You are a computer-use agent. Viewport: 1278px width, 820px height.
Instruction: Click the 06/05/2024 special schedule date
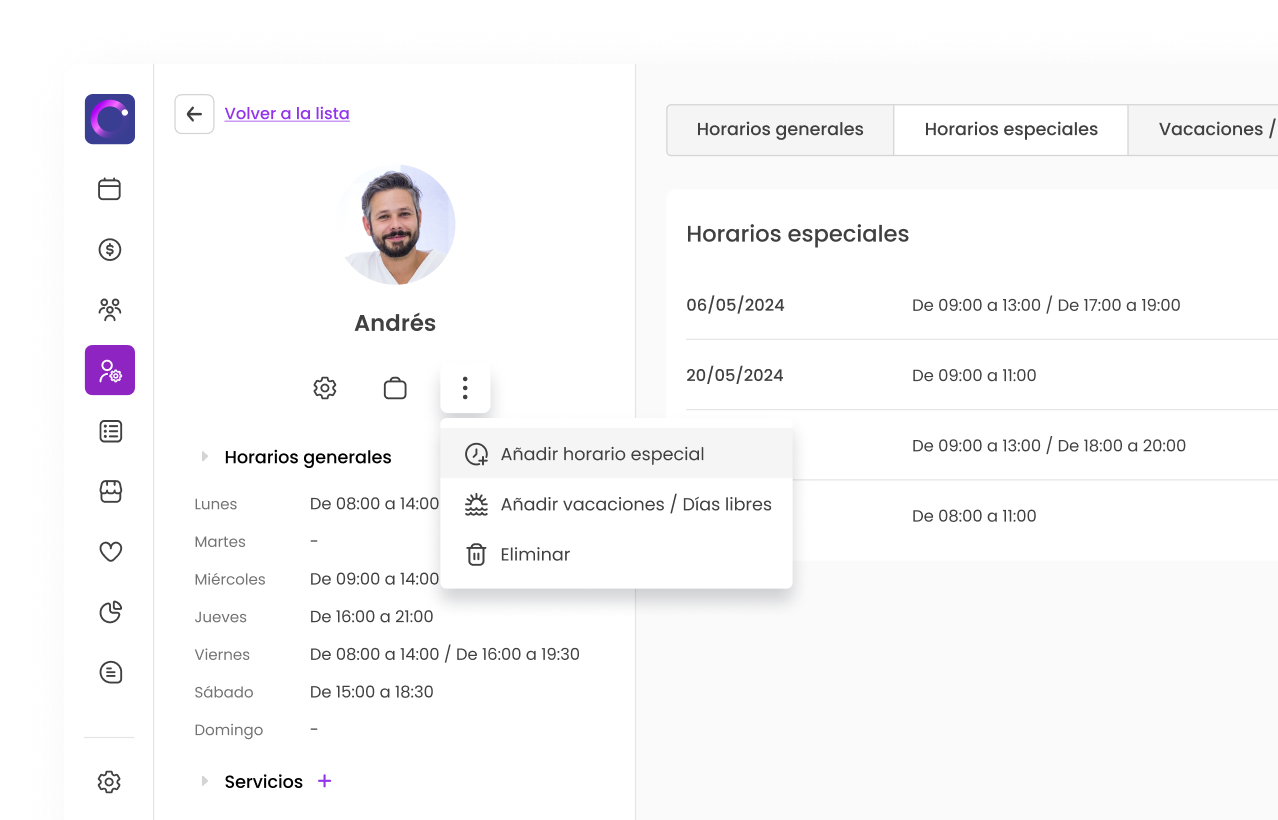(x=735, y=305)
